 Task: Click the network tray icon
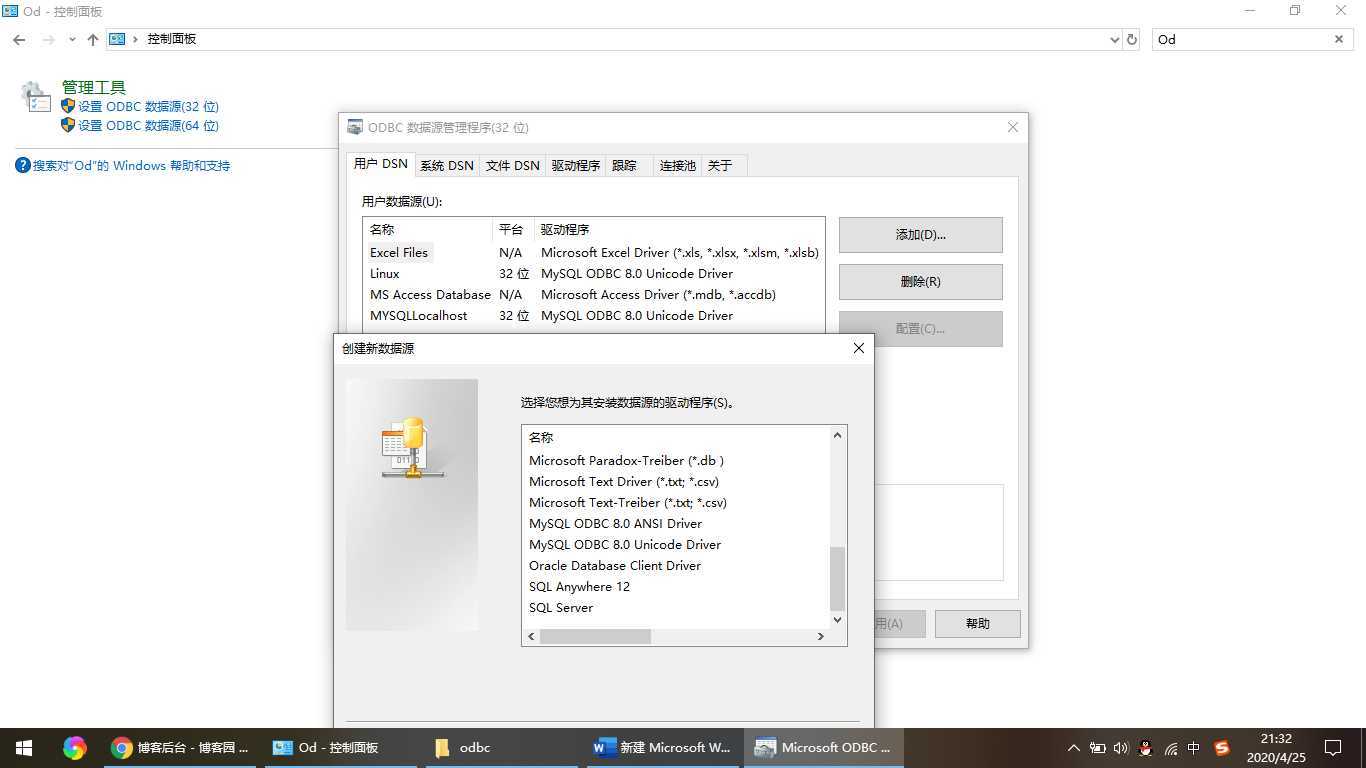[x=1170, y=747]
